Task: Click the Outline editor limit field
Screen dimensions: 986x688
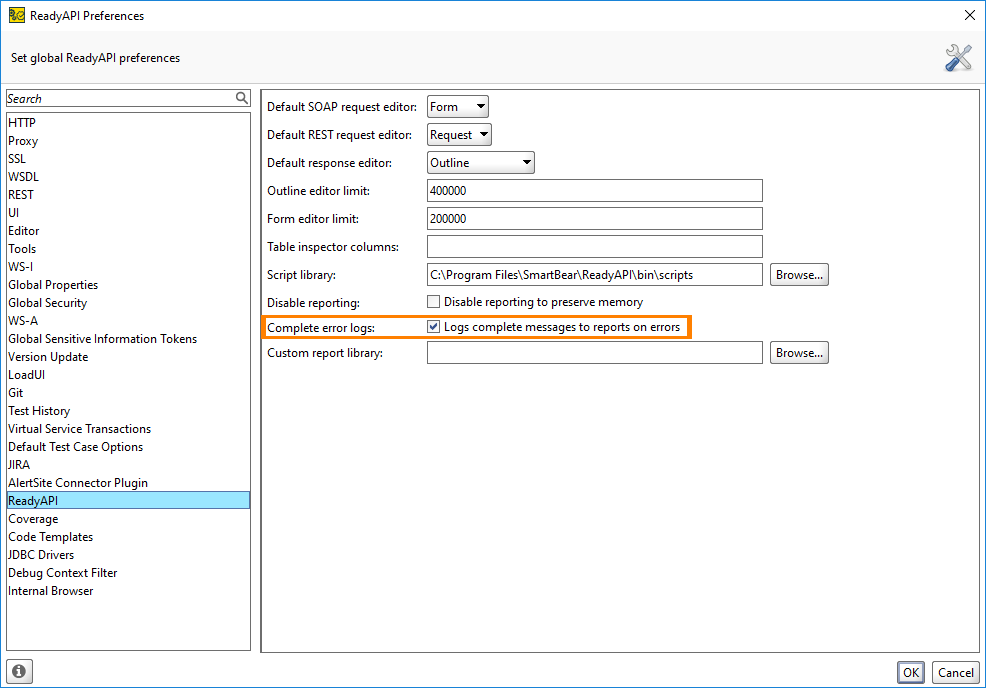Action: coord(595,191)
